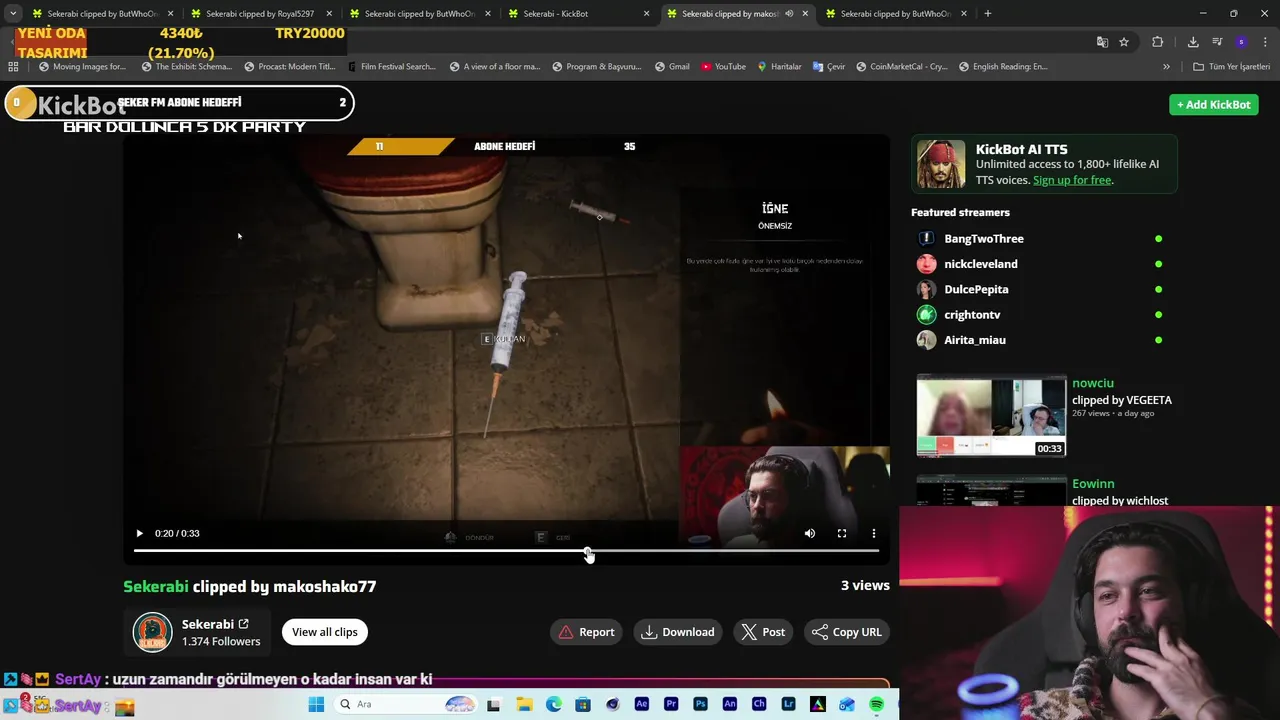Click the Eowinn streamer name
Viewport: 1280px width, 720px height.
(1093, 484)
